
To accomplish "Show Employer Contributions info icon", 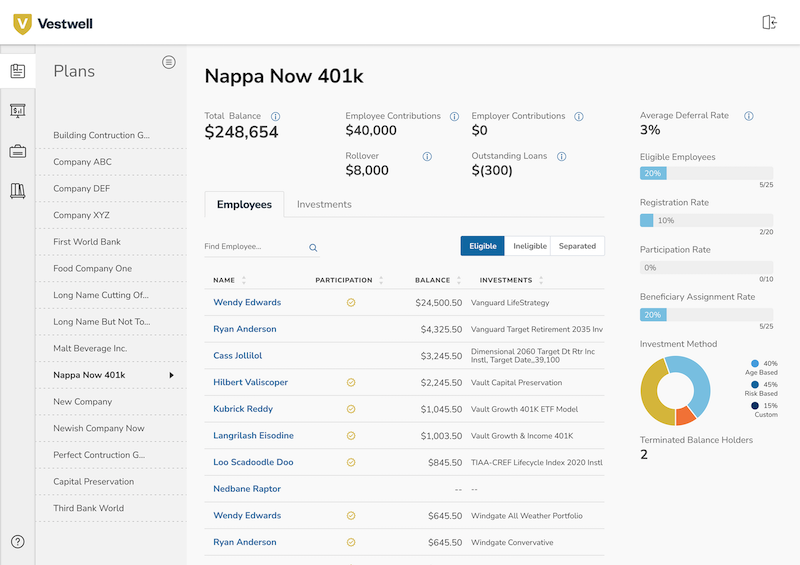I will point(579,116).
